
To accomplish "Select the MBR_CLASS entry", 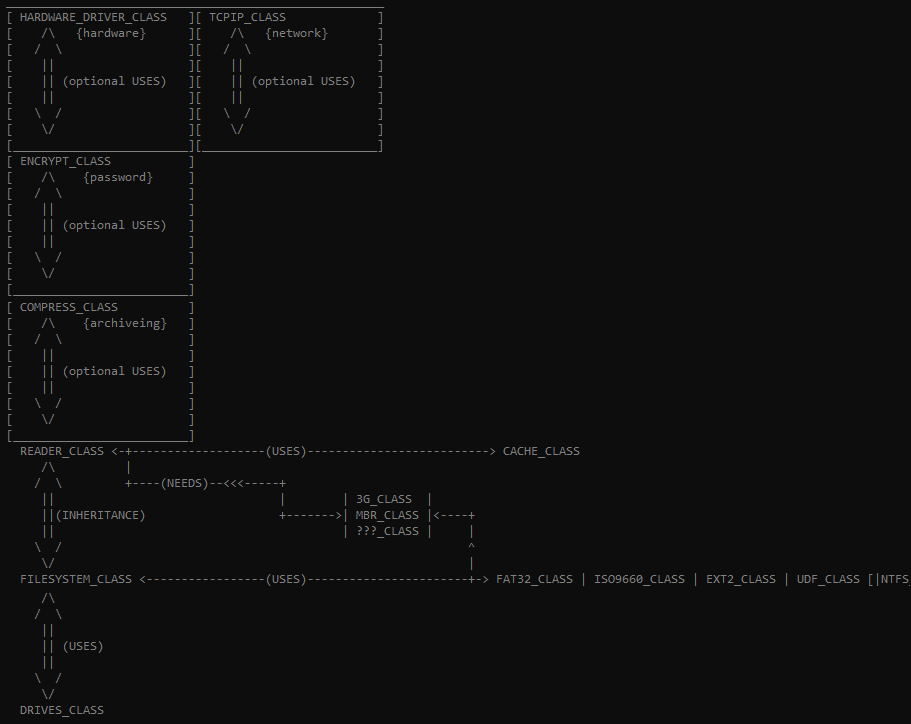I will click(x=387, y=515).
